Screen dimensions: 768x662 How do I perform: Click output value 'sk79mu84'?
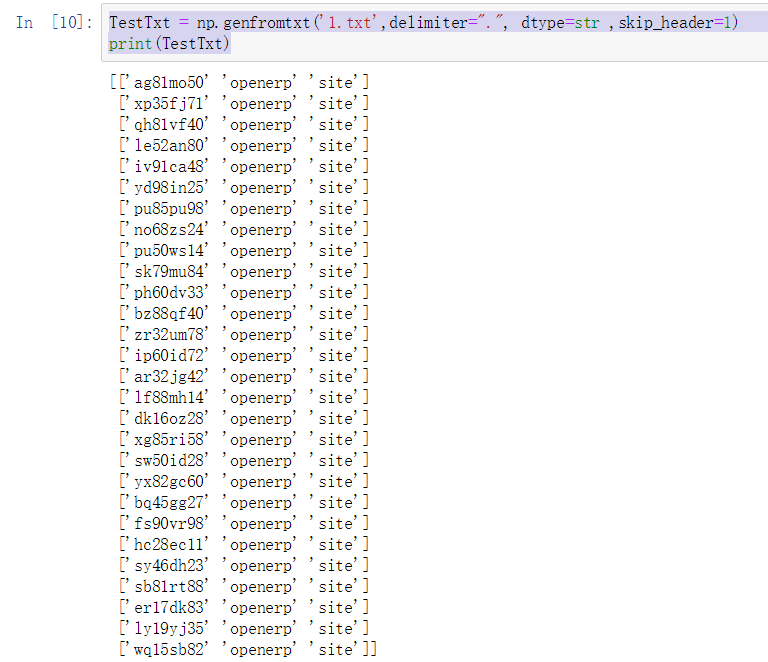tap(169, 272)
